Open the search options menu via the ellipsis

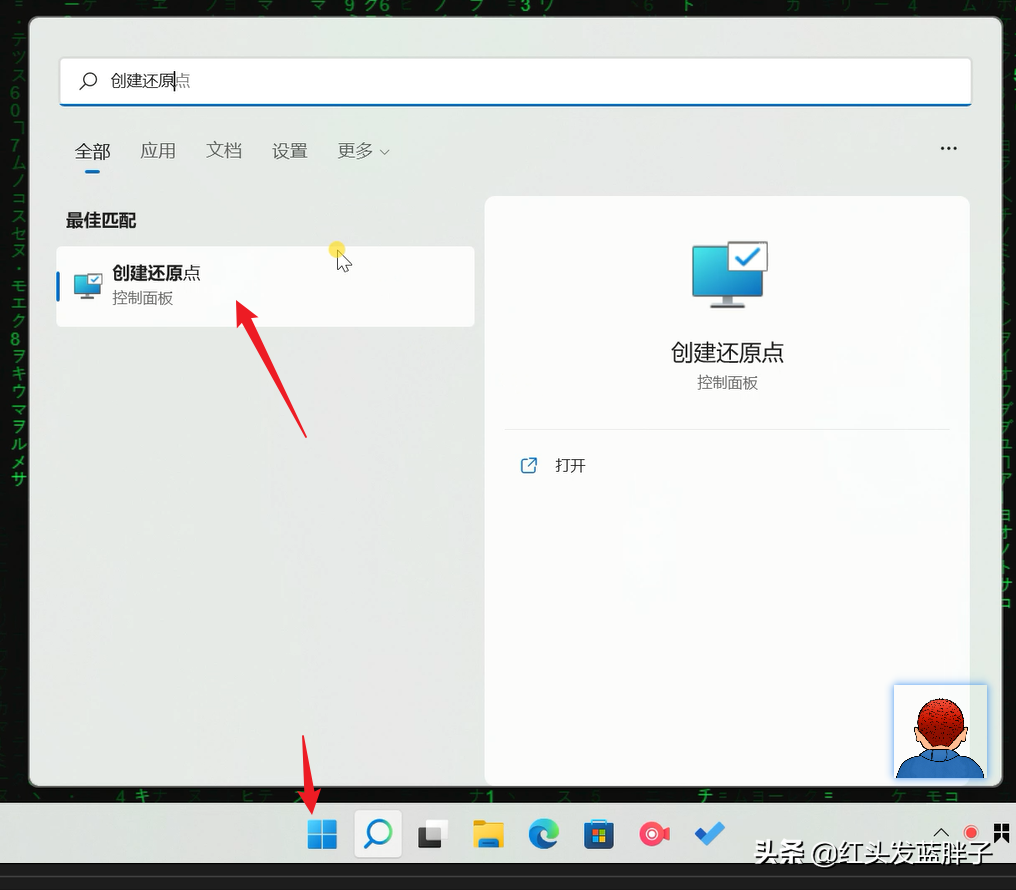tap(948, 148)
